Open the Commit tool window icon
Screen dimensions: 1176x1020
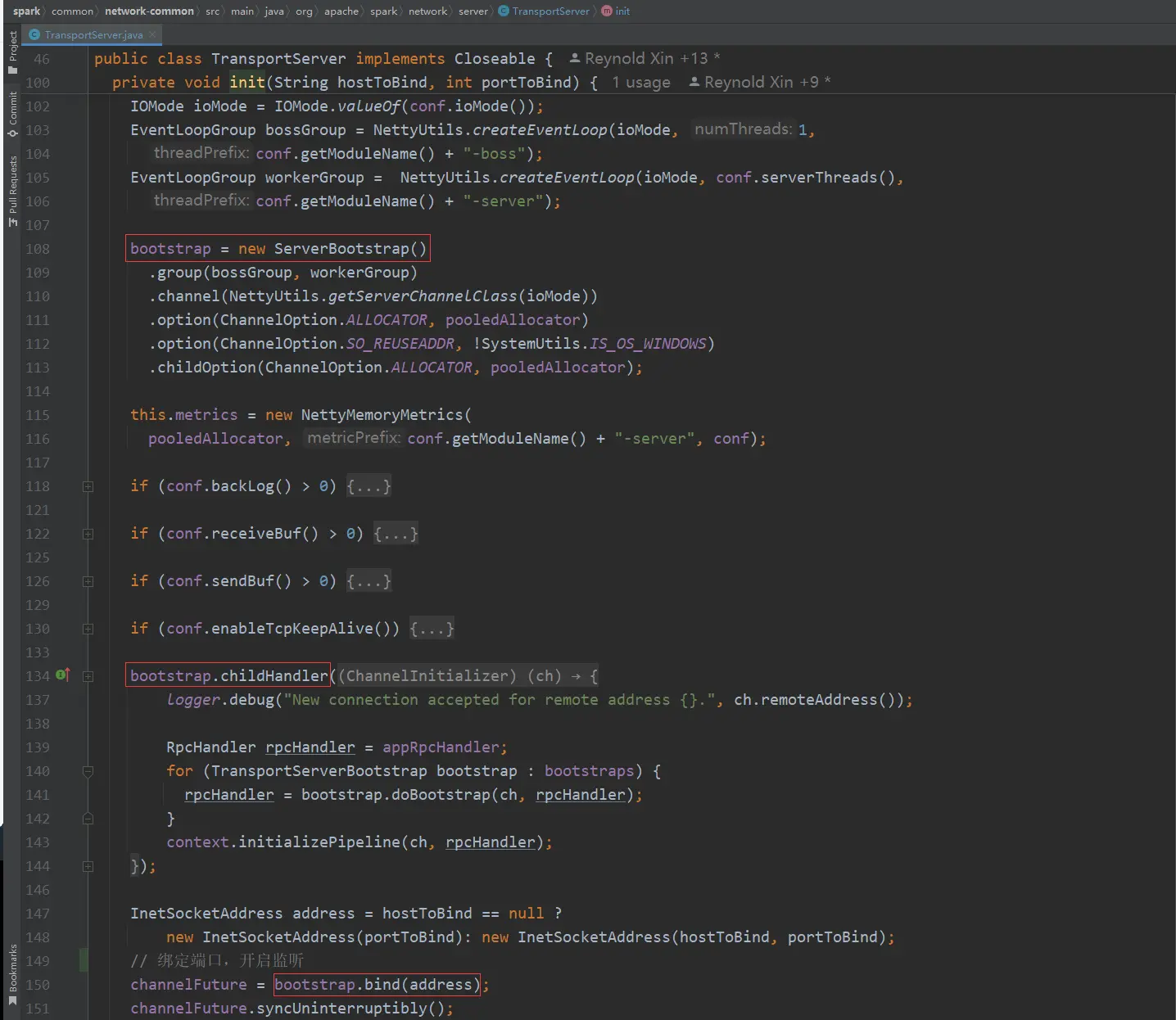12,114
